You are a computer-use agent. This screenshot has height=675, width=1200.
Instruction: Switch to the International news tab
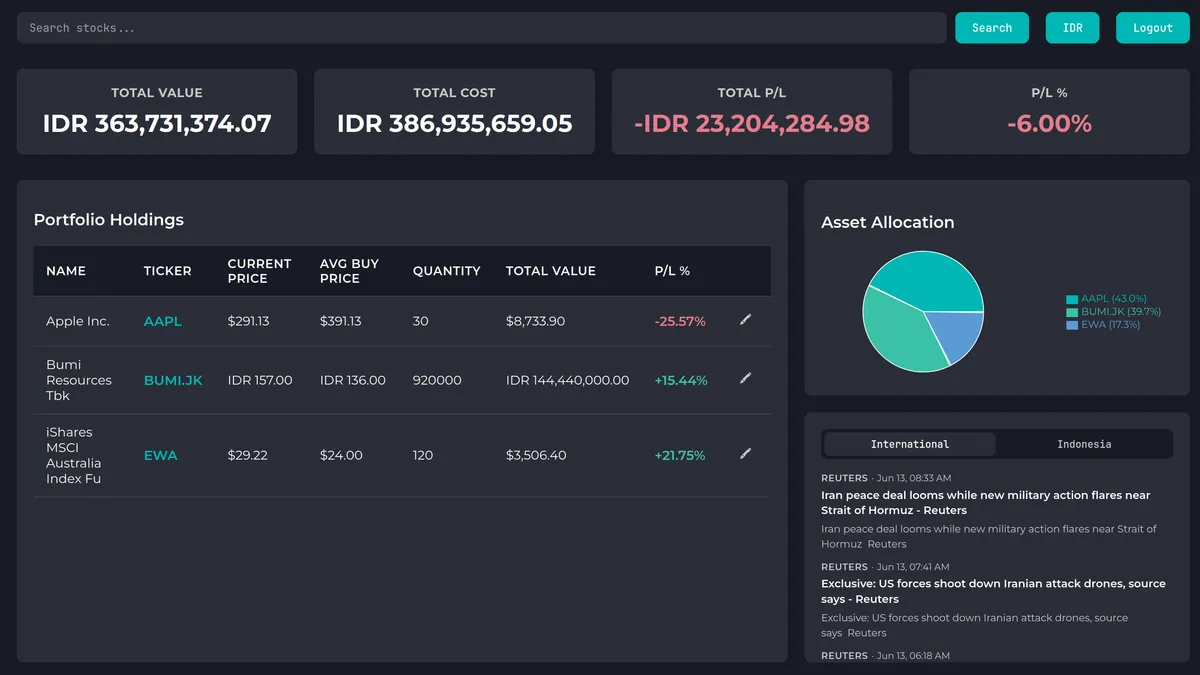pyautogui.click(x=910, y=444)
